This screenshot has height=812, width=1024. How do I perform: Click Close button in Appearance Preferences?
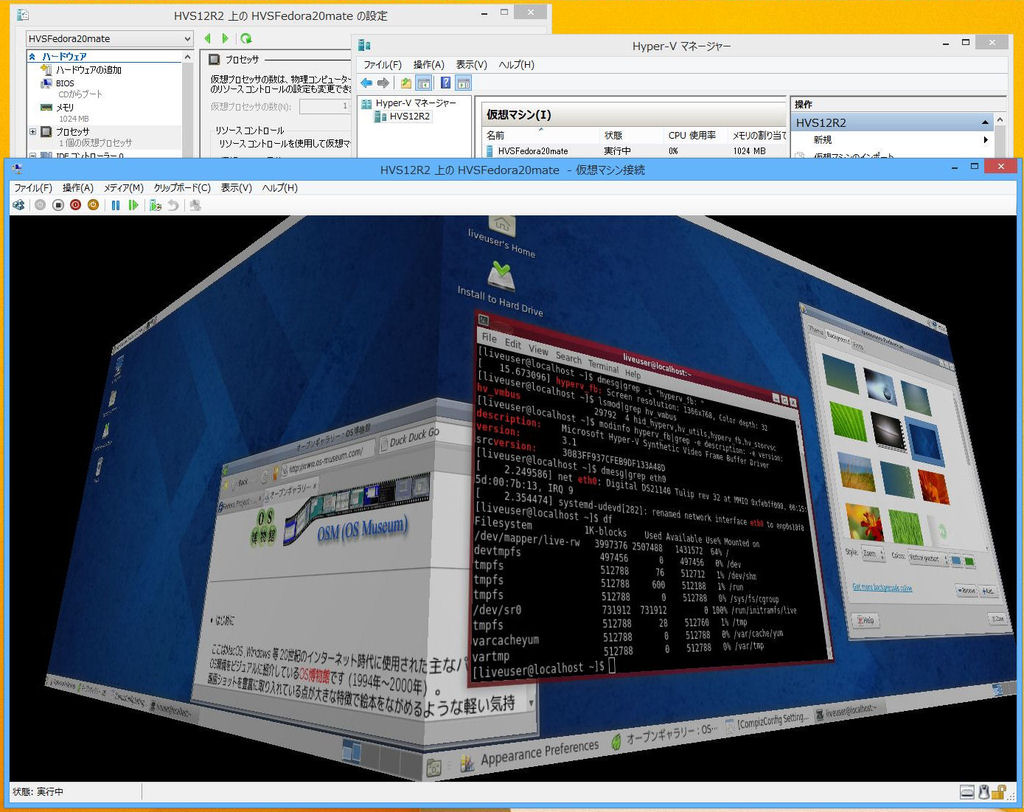click(998, 618)
